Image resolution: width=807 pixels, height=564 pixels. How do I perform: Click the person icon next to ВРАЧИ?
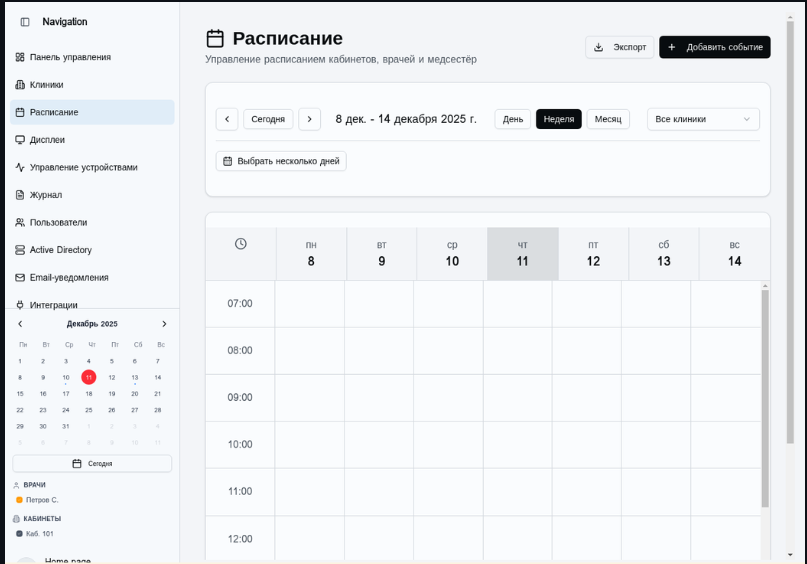(16, 485)
